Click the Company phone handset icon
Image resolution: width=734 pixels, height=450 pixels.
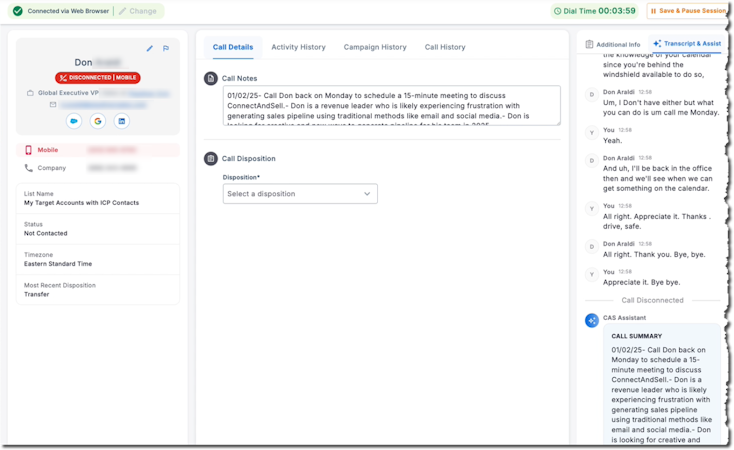point(29,168)
